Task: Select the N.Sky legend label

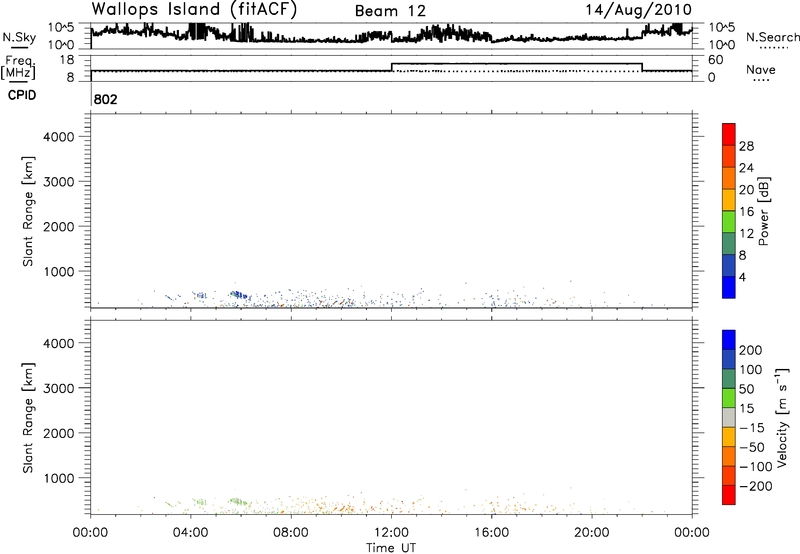Action: coord(19,37)
